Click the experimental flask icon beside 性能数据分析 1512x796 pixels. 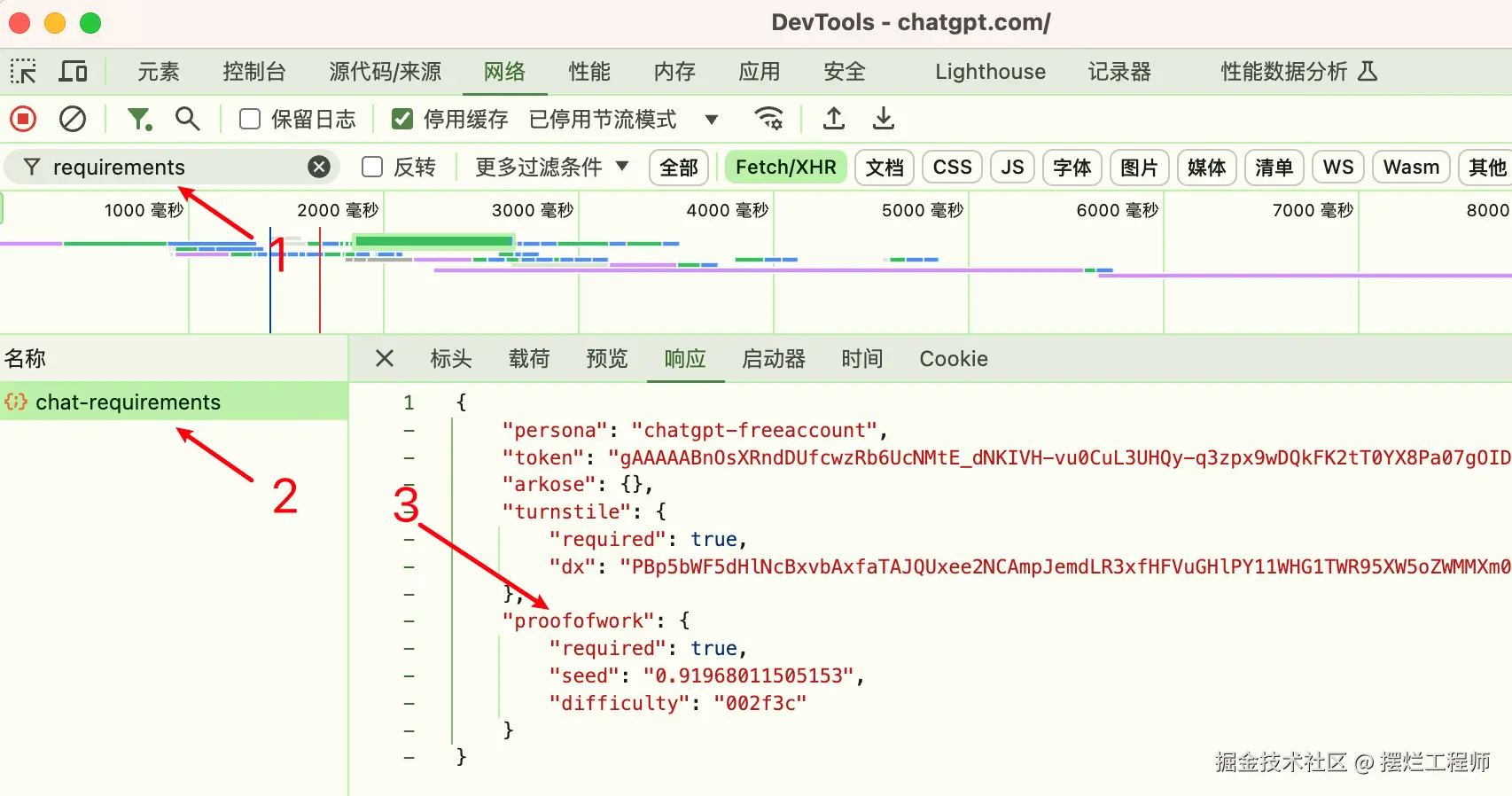coord(1368,71)
